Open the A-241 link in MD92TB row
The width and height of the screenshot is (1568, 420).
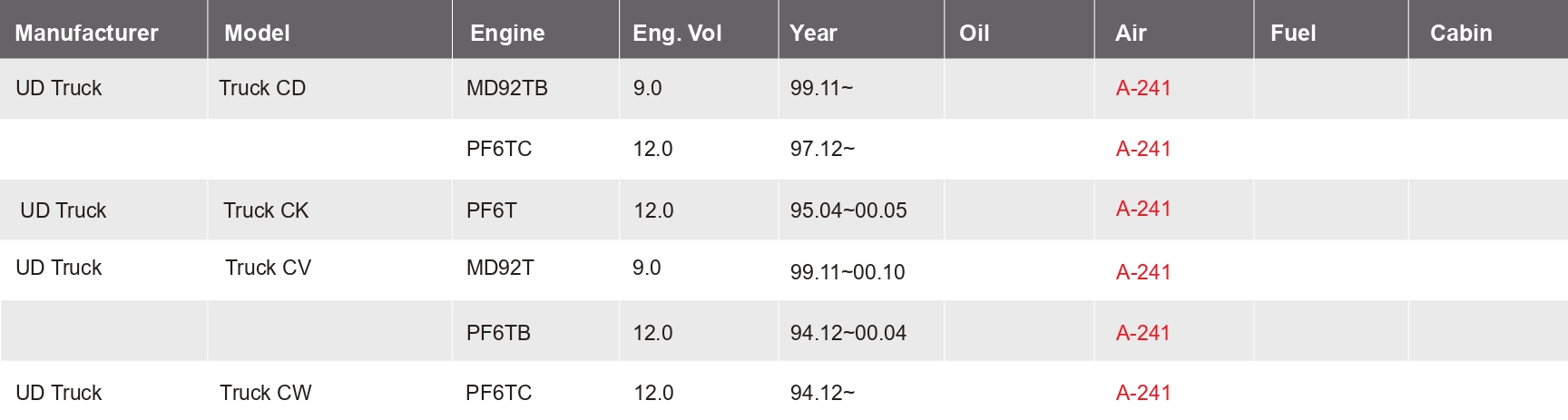coord(1143,88)
